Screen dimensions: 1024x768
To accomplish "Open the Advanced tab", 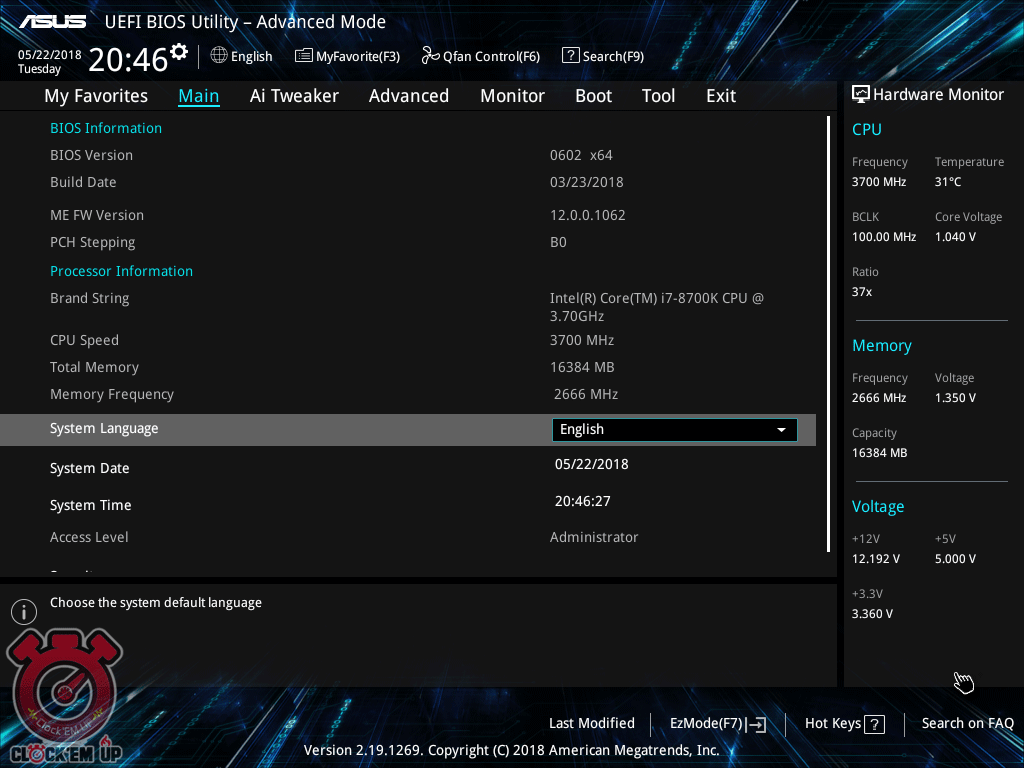I will (x=408, y=96).
